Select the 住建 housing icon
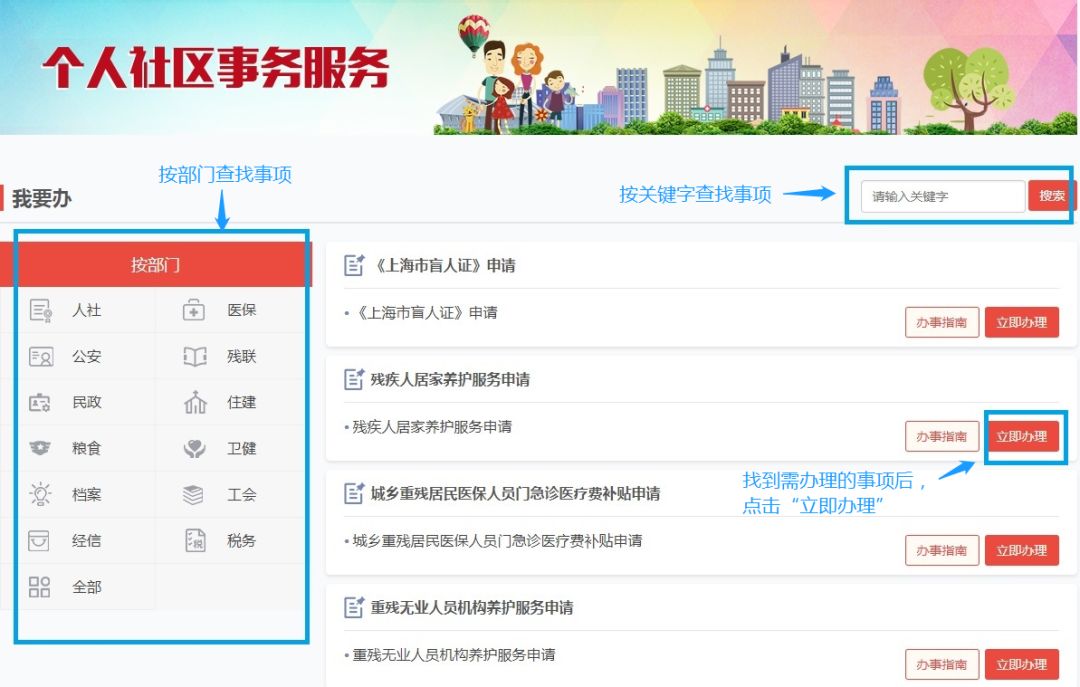This screenshot has height=687, width=1080. coord(196,402)
